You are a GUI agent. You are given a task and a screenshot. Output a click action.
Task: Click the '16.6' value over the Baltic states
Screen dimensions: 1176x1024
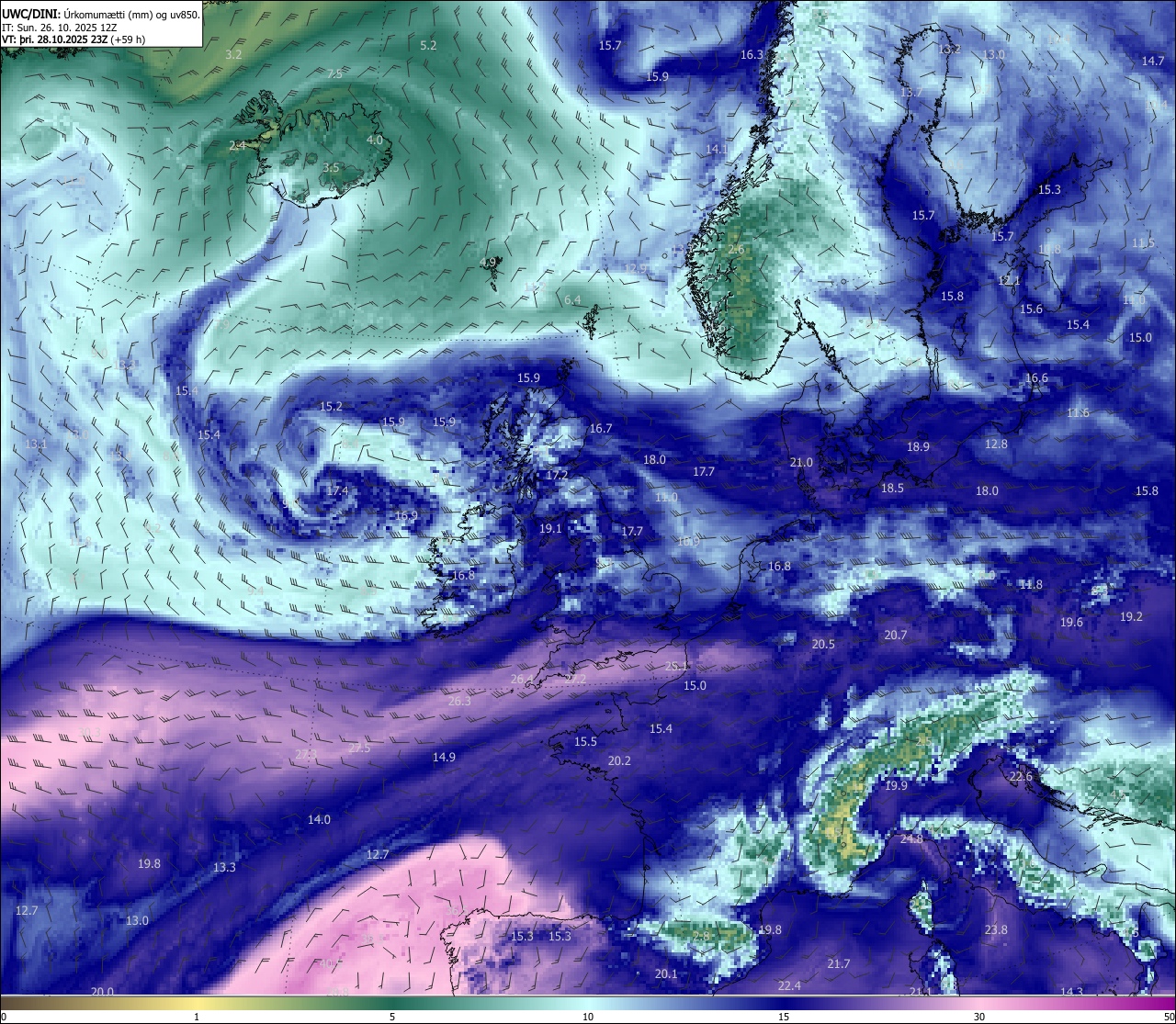click(1036, 378)
